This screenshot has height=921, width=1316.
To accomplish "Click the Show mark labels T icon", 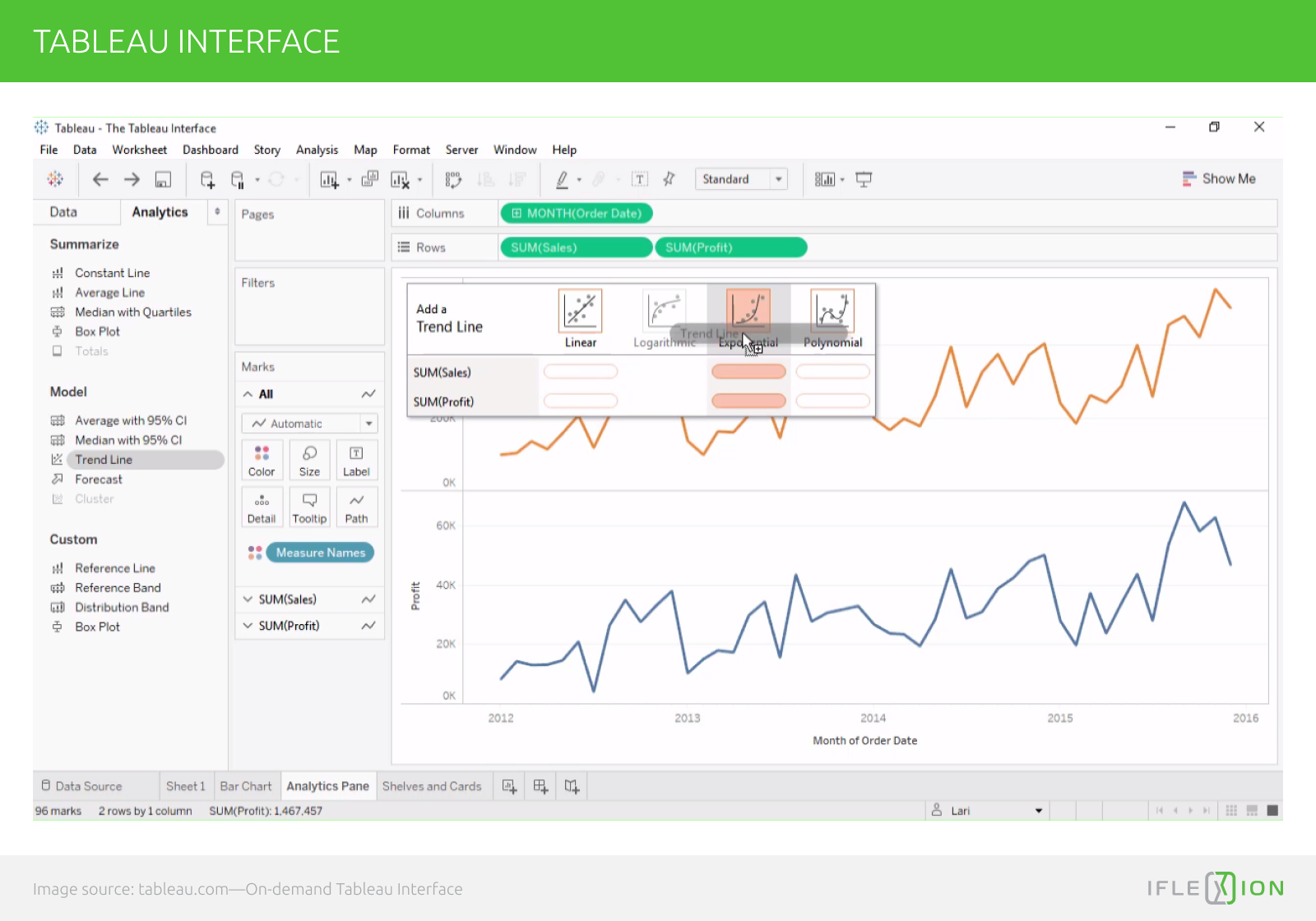I will tap(640, 179).
